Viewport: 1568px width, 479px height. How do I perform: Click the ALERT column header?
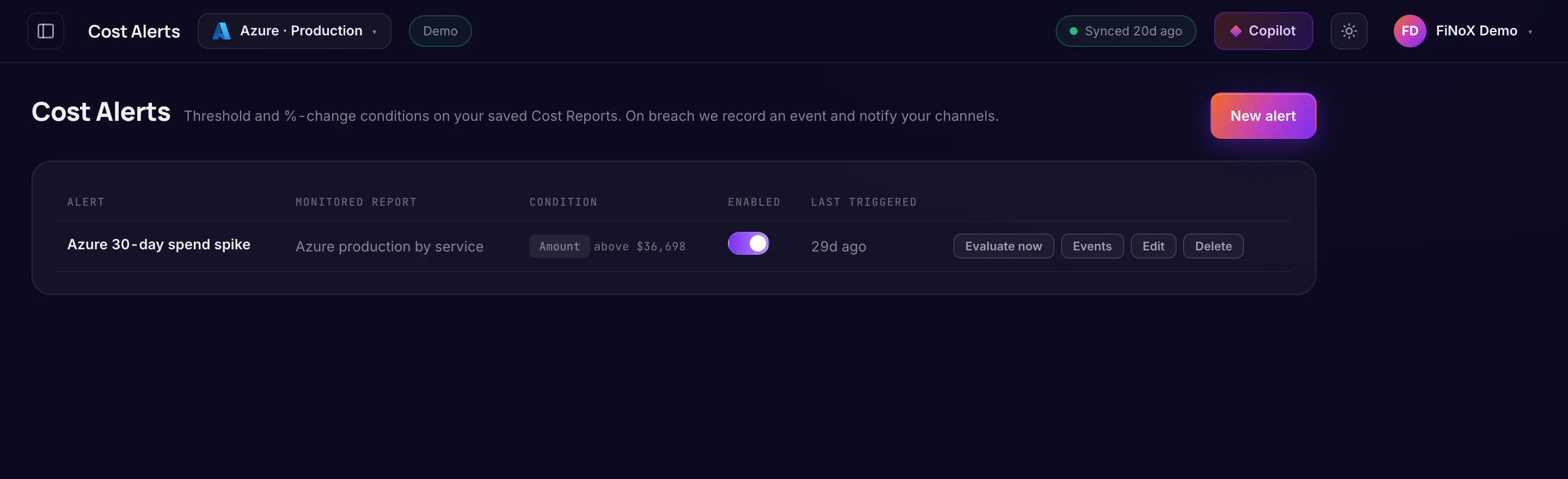click(86, 202)
